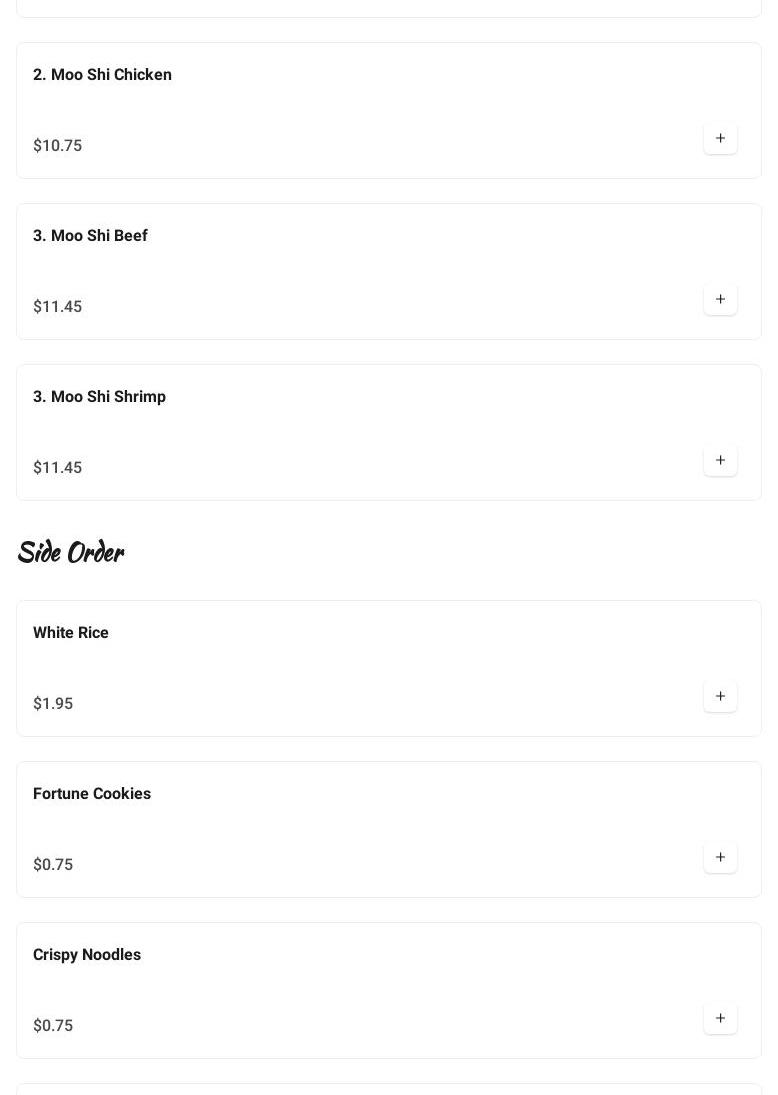778x1095 pixels.
Task: View the 3. Moo Shi Shrimp item name
Action: point(99,397)
